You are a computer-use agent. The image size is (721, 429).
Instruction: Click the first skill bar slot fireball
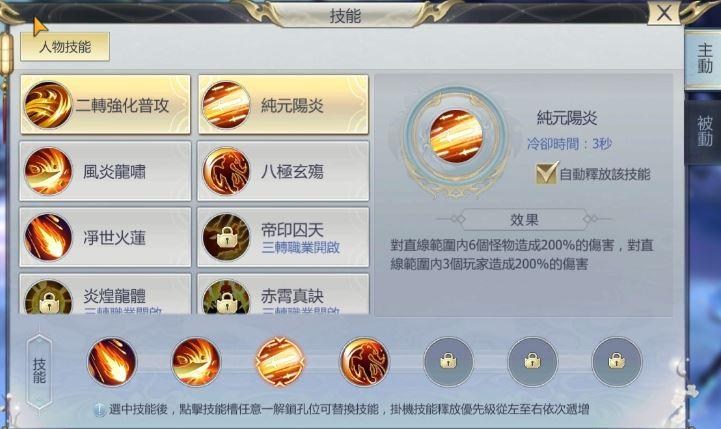(112, 361)
